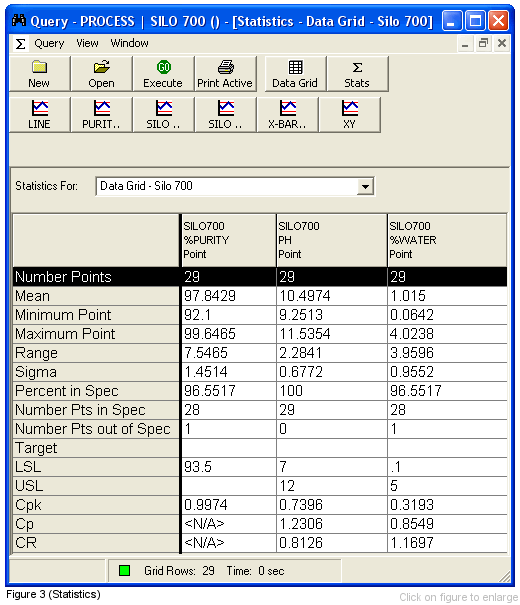This screenshot has height=605, width=520.
Task: Click the LSL value 93.5
Action: pyautogui.click(x=229, y=467)
